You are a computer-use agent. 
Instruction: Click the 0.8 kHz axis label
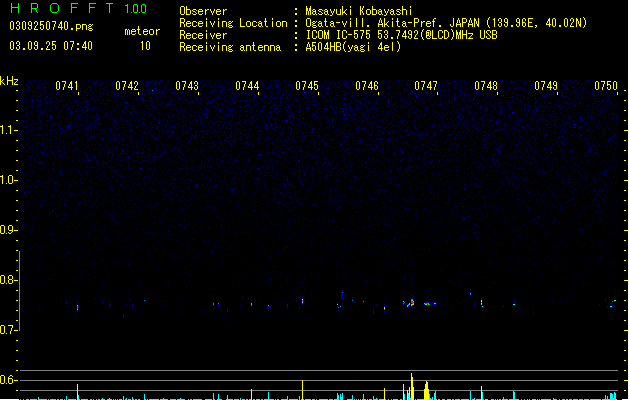(8, 280)
